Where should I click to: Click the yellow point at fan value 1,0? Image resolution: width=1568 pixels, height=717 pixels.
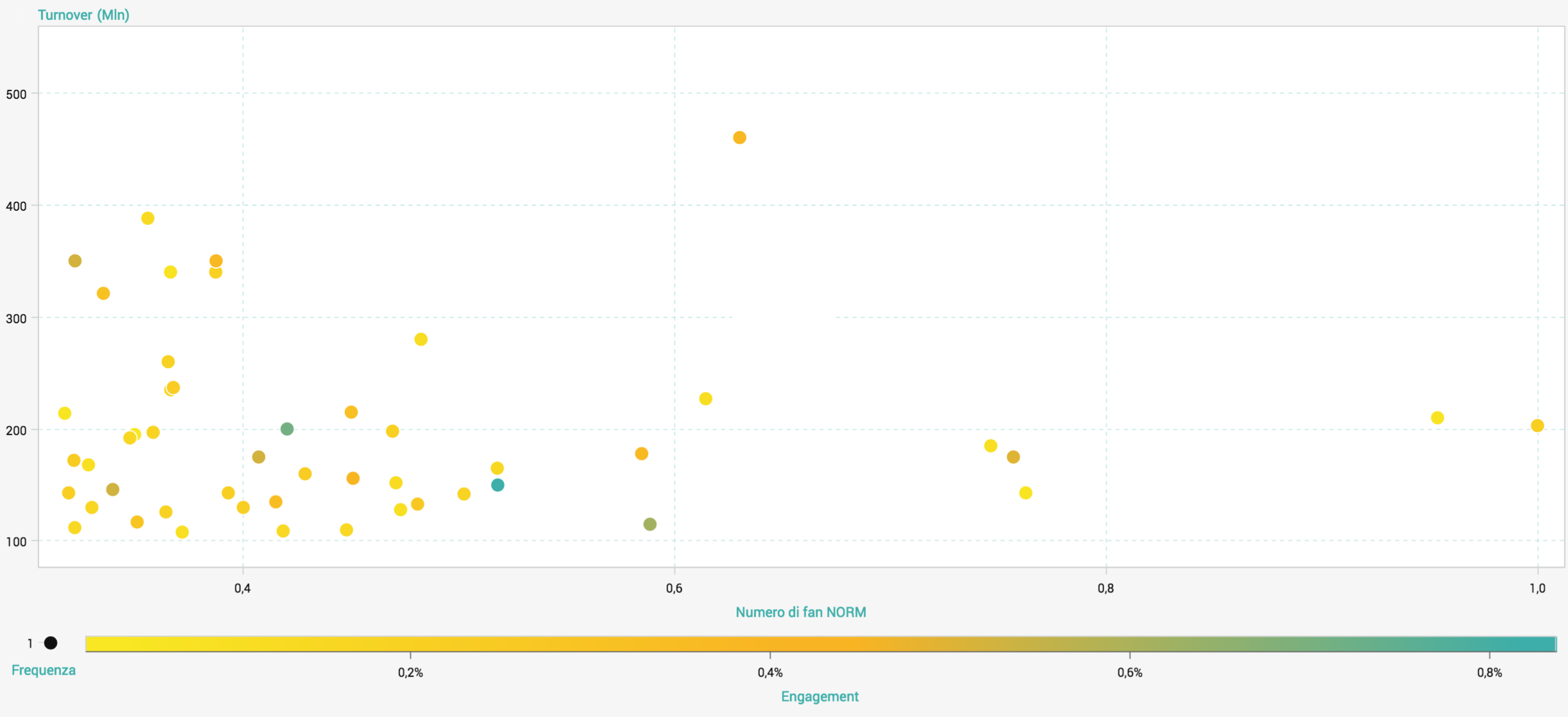click(1537, 425)
